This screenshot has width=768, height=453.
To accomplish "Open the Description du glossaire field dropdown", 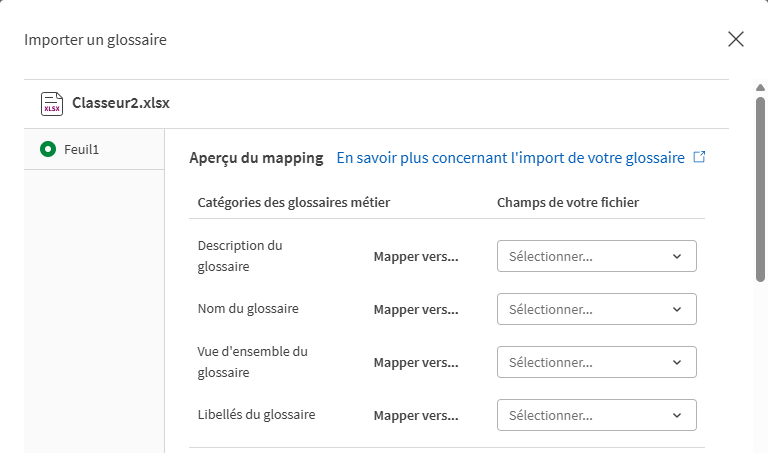I will [x=597, y=256].
